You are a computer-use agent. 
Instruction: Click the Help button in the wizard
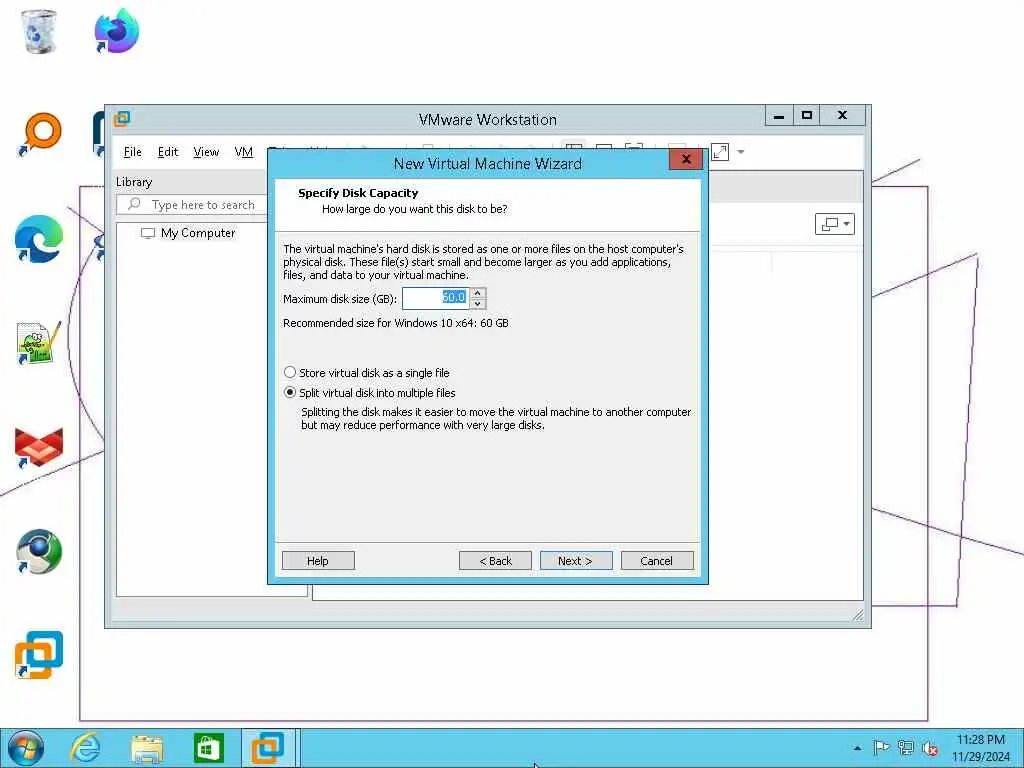point(318,561)
